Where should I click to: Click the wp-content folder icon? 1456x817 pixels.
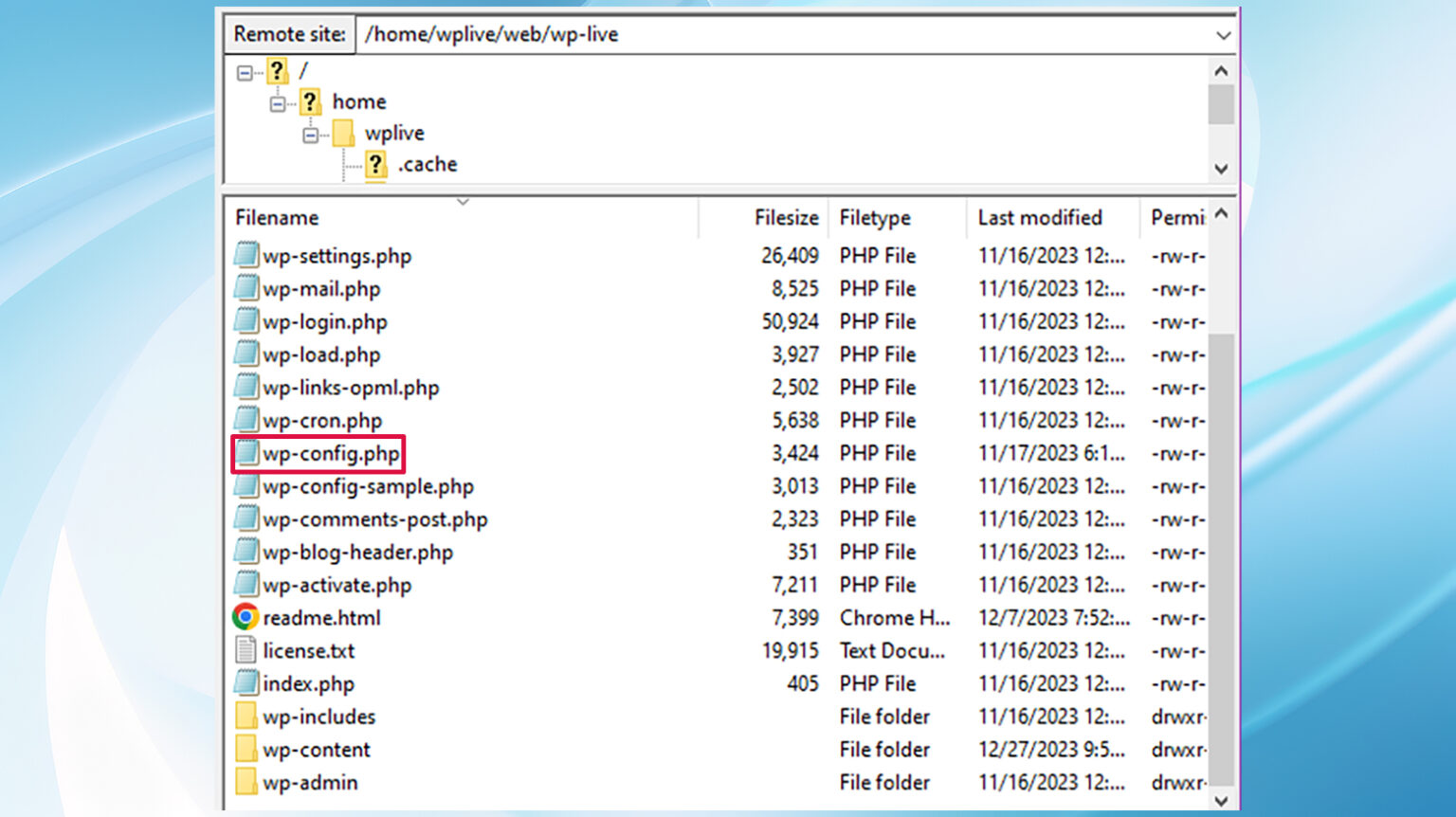point(246,749)
